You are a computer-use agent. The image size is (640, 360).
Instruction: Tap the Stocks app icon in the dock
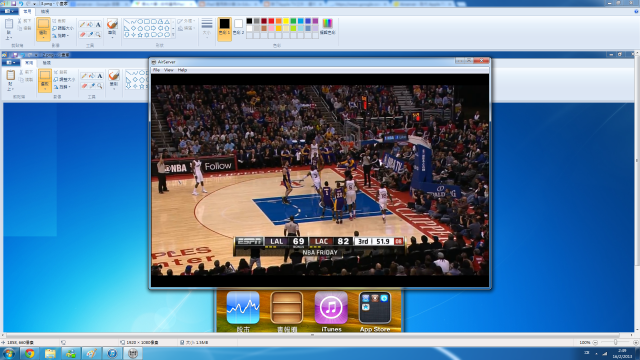coord(243,308)
